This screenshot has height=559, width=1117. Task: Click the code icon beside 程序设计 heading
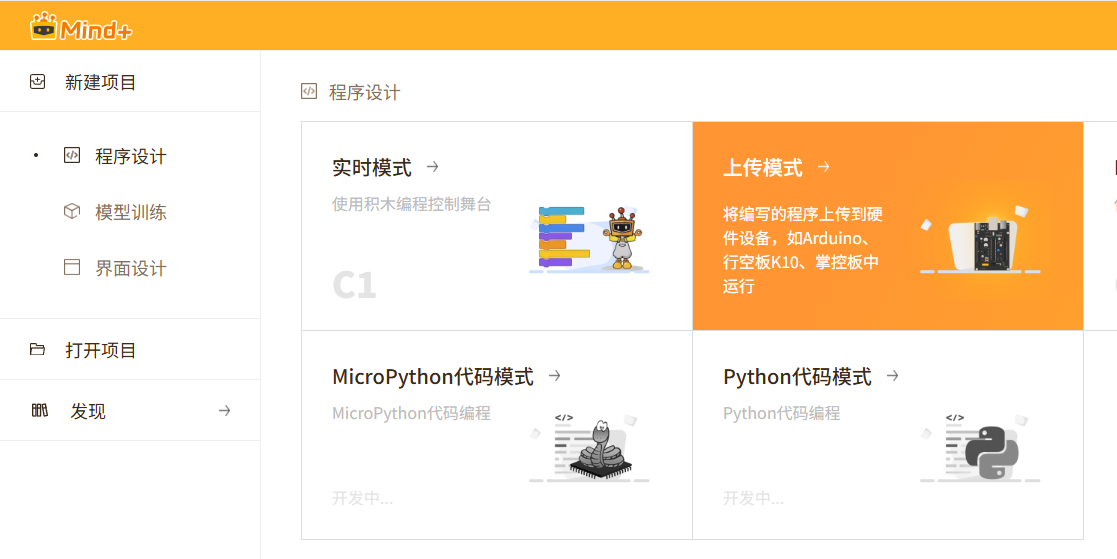(x=309, y=92)
